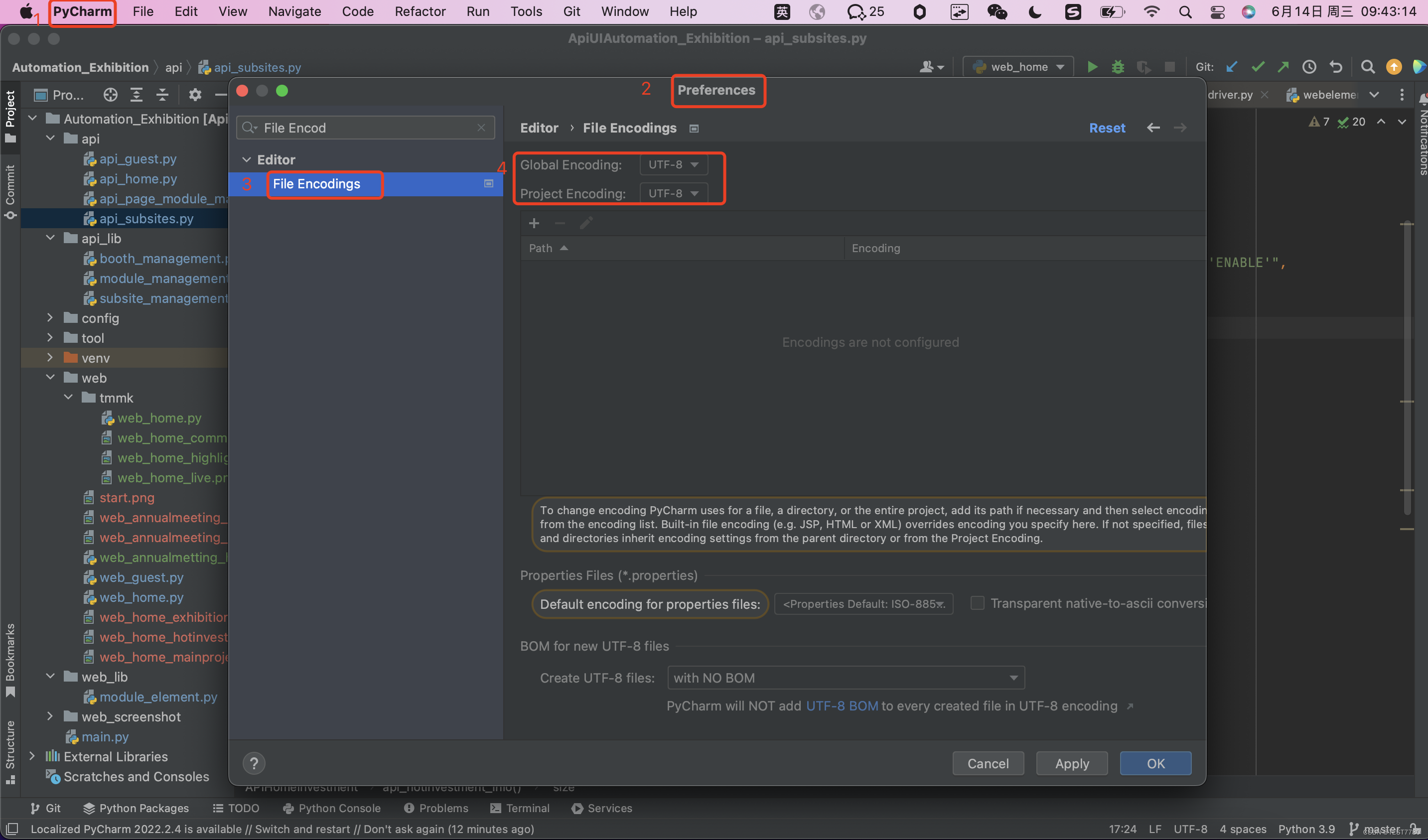The height and width of the screenshot is (840, 1428).
Task: Open the Global Encoding dropdown
Action: point(673,165)
